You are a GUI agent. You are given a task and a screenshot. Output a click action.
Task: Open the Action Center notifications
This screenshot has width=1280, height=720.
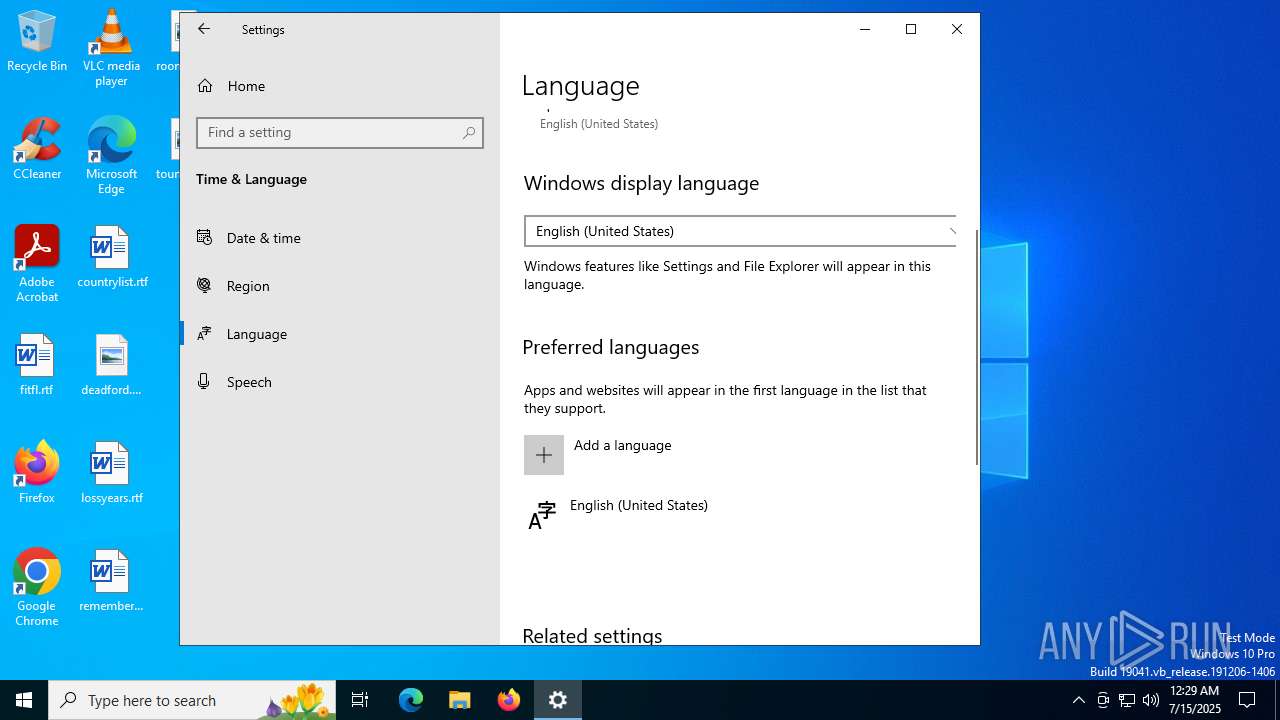(1247, 700)
